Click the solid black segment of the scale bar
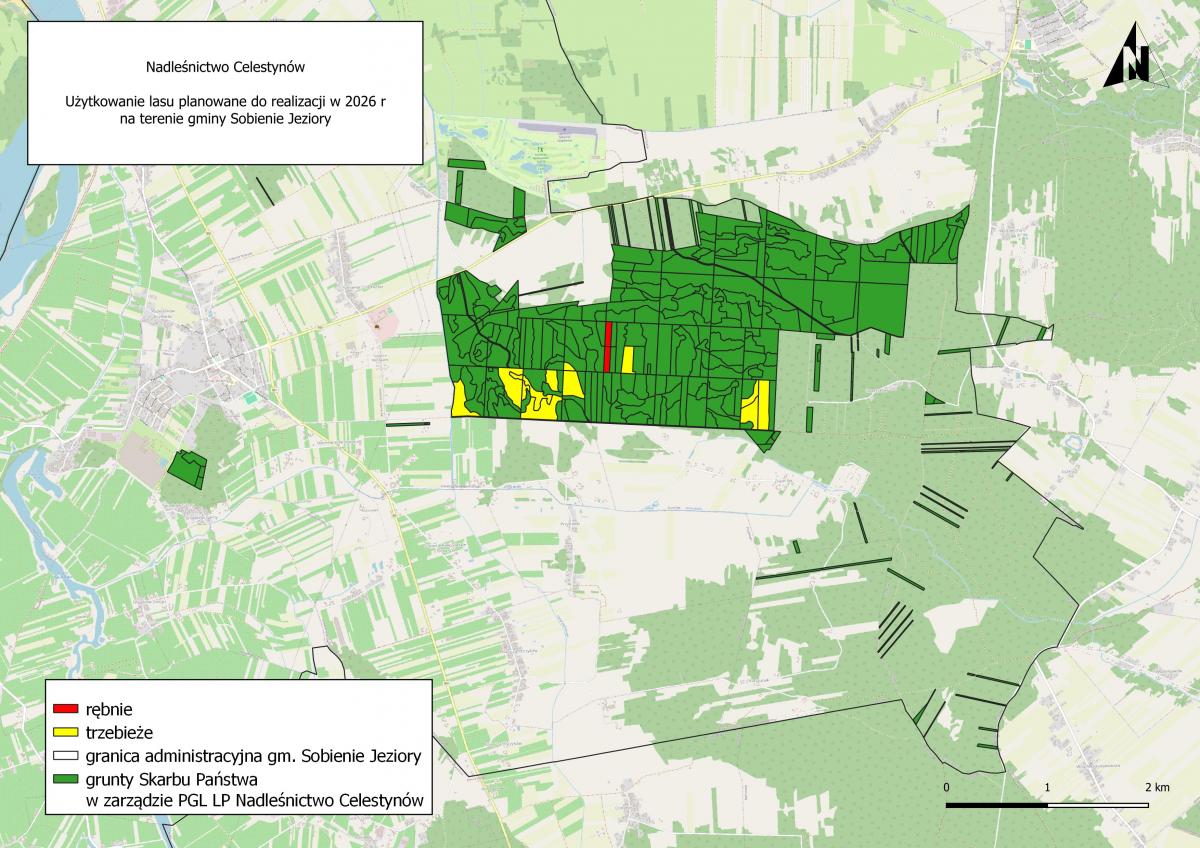The width and height of the screenshot is (1200, 848). click(x=996, y=804)
